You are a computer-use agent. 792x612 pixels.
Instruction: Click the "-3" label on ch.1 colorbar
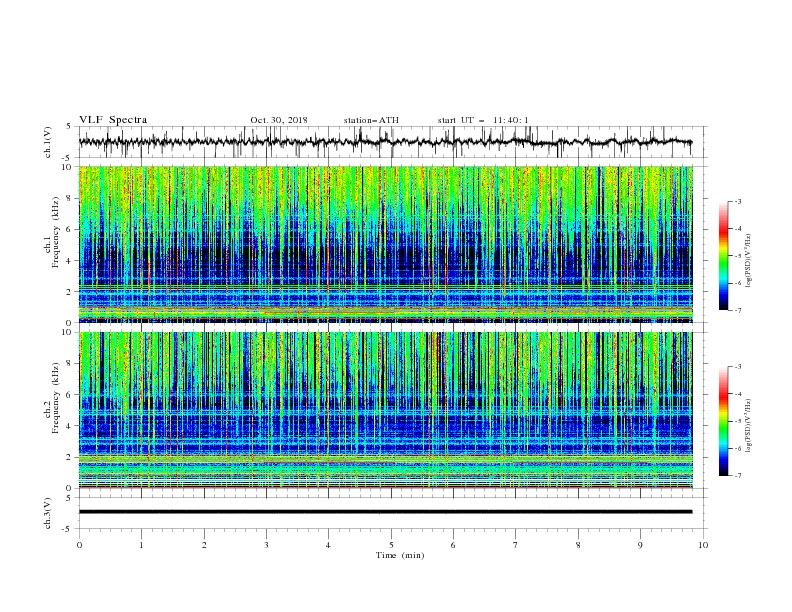click(x=738, y=201)
